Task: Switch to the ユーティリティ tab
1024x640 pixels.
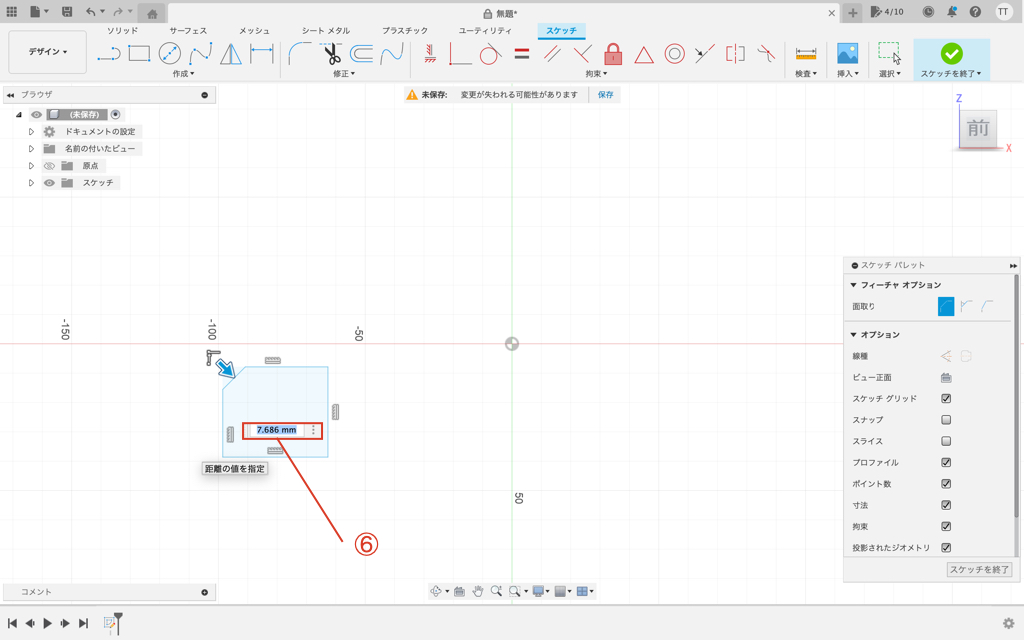Action: point(485,31)
